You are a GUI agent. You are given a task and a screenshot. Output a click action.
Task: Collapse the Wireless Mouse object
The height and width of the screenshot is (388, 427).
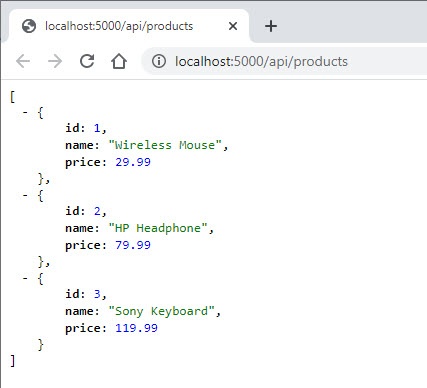click(x=25, y=112)
